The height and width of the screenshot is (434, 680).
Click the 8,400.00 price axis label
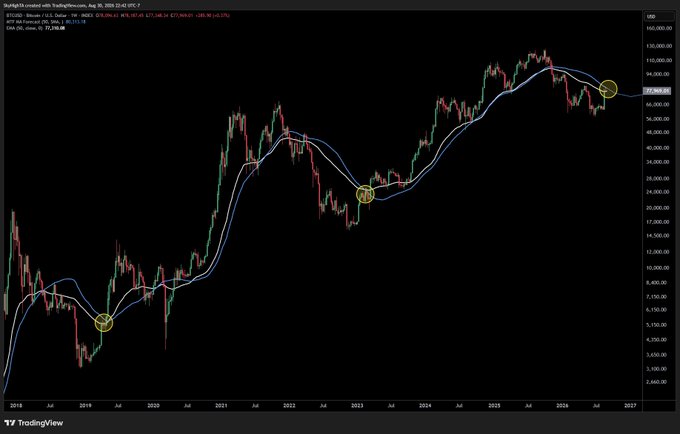658,283
